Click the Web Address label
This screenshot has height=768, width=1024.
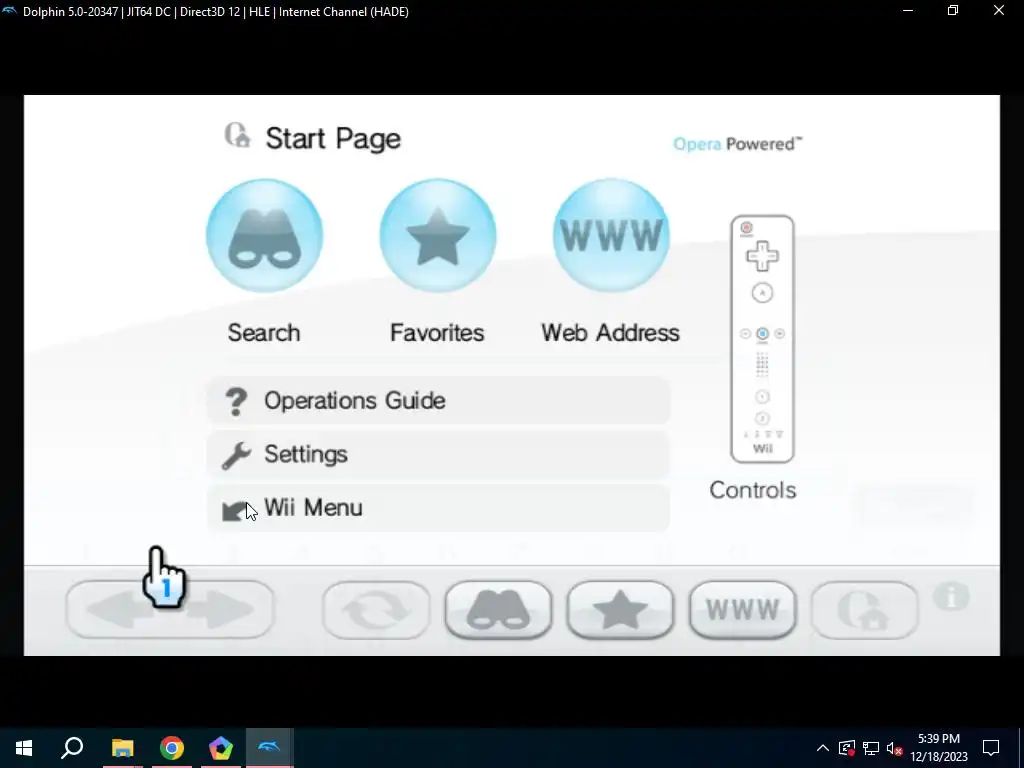(x=611, y=333)
